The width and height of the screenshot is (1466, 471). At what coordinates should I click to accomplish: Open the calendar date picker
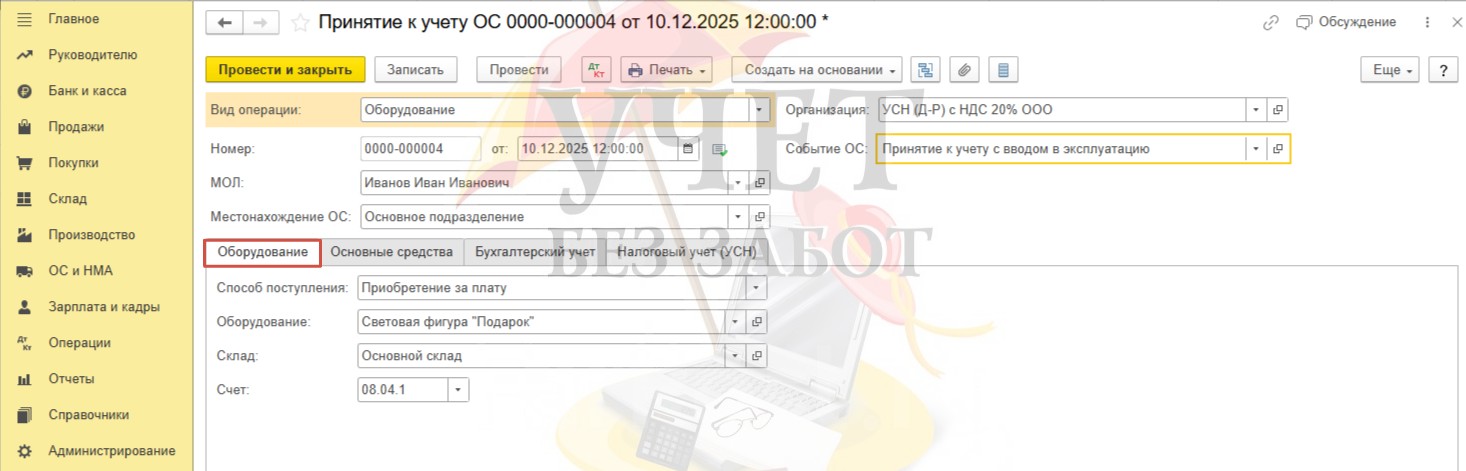point(687,149)
